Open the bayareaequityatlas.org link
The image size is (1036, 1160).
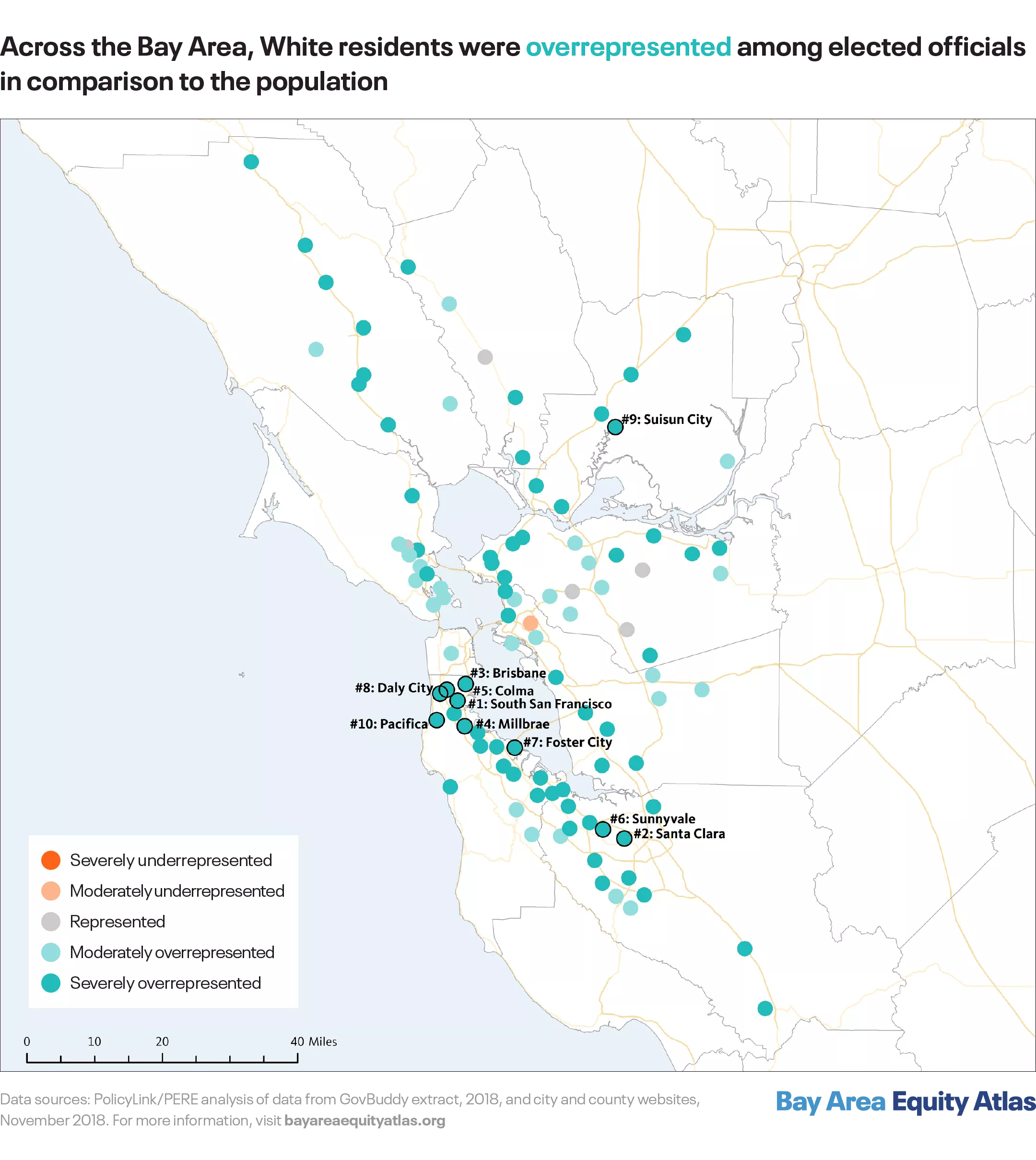[365, 1121]
